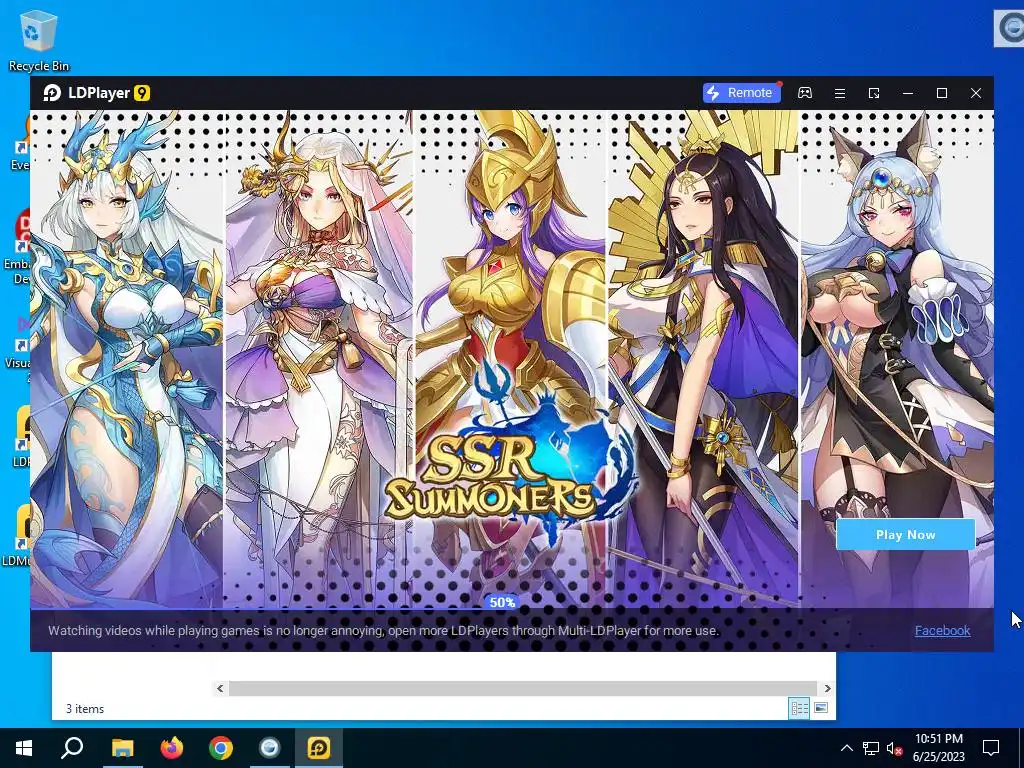Click the LDPlayer 9 logo

pos(97,93)
